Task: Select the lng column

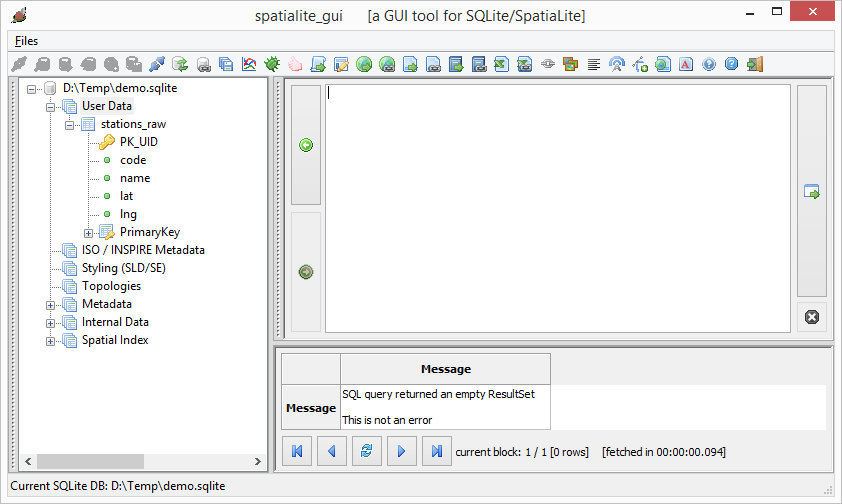Action: pos(128,214)
